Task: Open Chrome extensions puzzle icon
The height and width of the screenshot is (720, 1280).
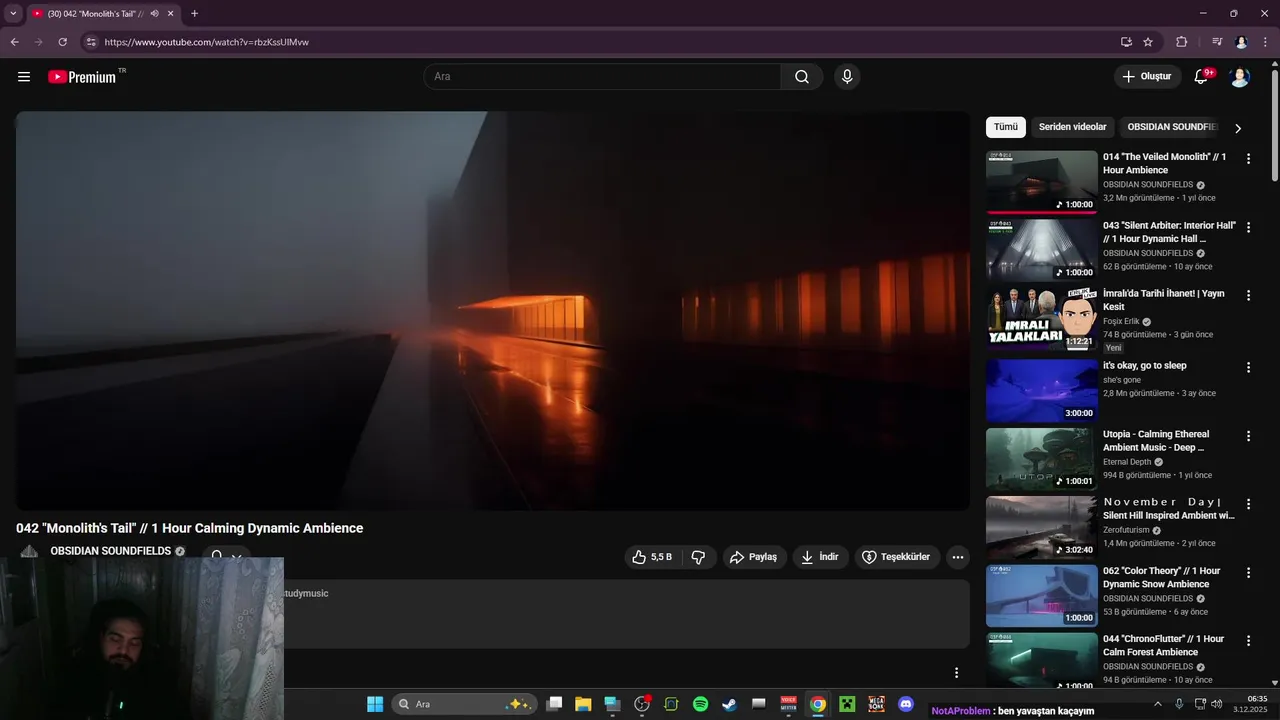Action: pyautogui.click(x=1182, y=42)
